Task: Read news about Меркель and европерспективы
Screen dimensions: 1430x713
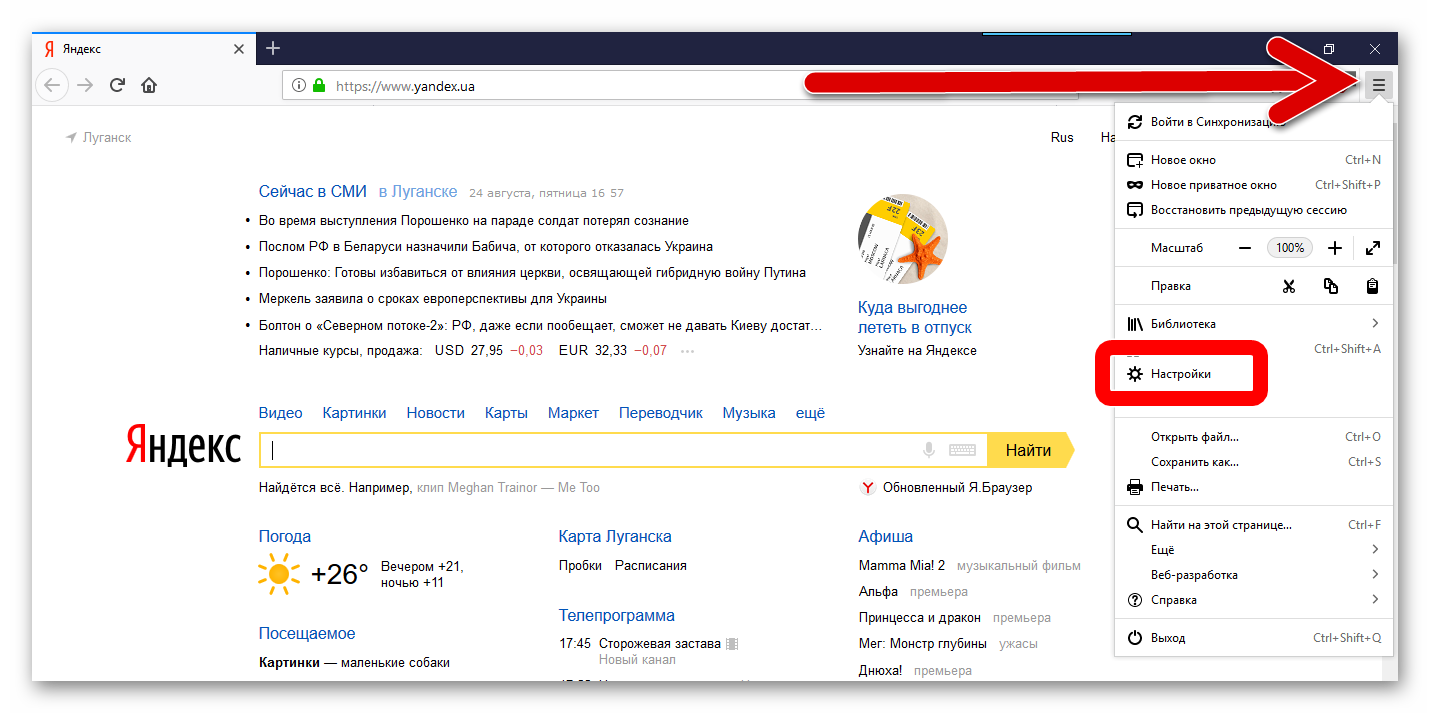Action: [433, 298]
